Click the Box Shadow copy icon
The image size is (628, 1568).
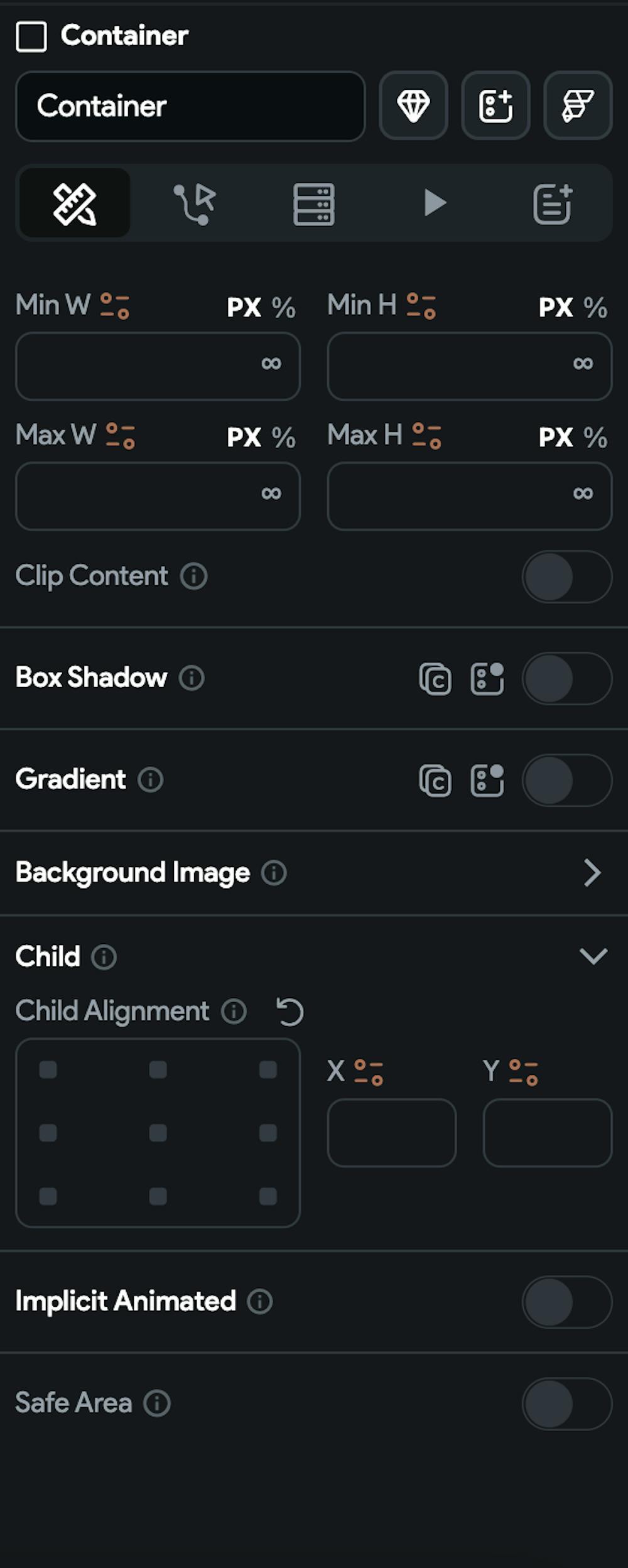coord(435,678)
